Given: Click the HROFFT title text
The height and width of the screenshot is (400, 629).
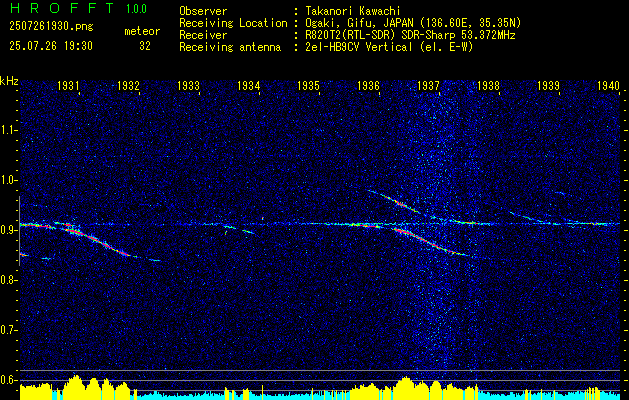Looking at the screenshot, I should 61,8.
